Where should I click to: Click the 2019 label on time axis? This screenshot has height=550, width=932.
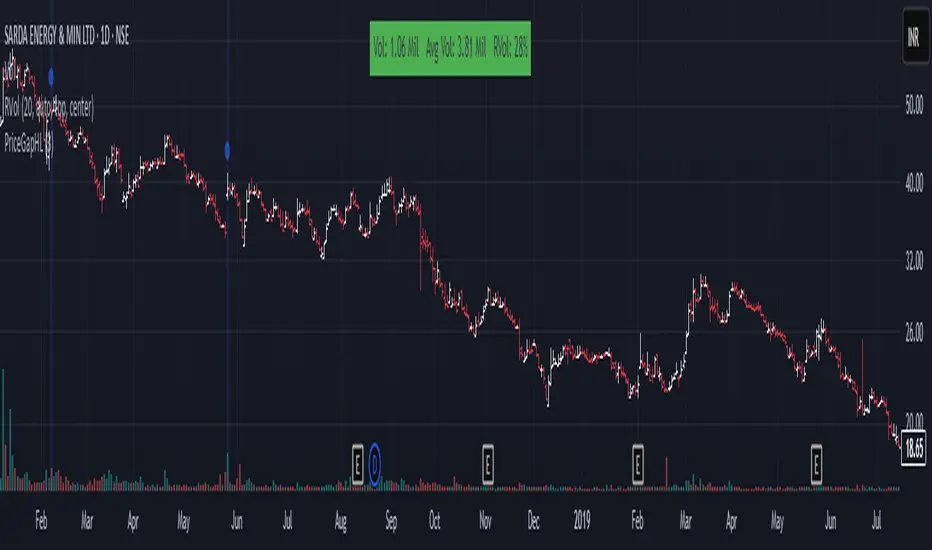(582, 521)
